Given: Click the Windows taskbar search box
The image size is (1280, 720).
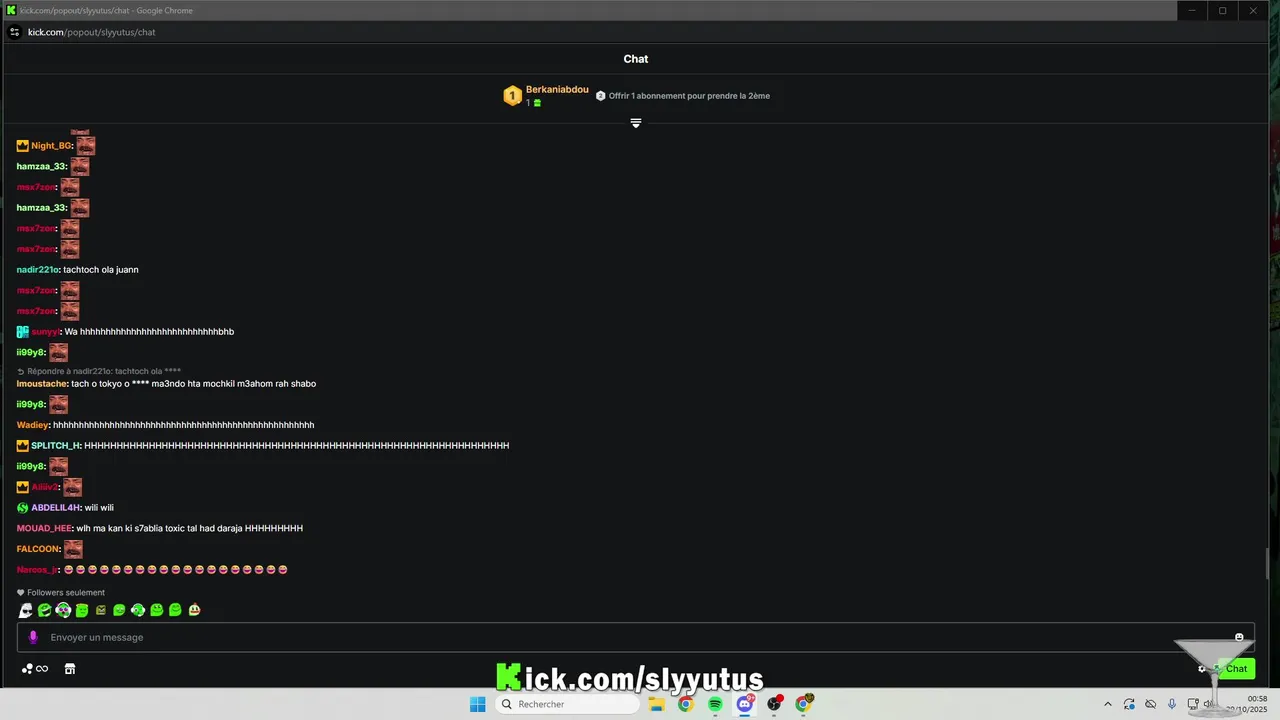Looking at the screenshot, I should 567,704.
